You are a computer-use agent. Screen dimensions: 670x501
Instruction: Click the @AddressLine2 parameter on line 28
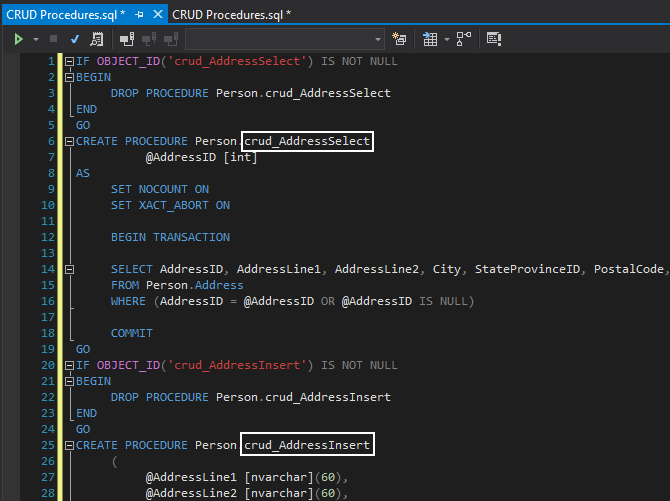click(x=191, y=493)
